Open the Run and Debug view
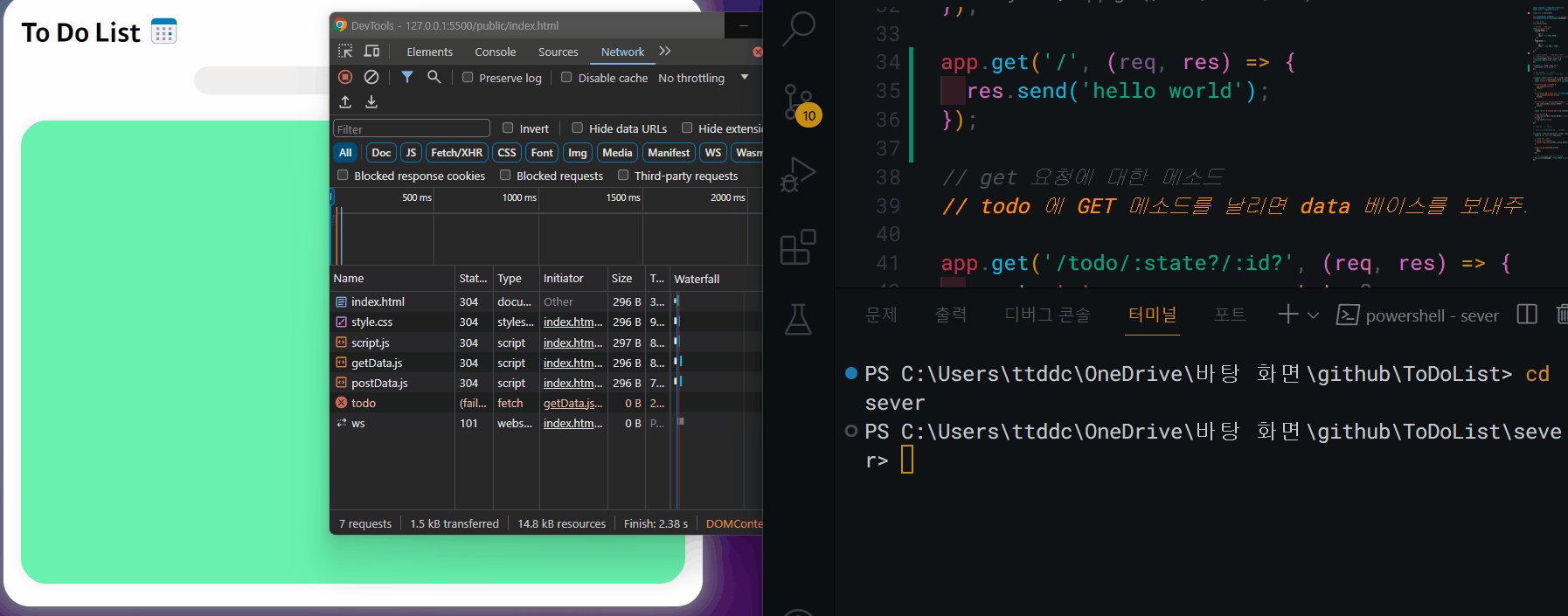Viewport: 1568px width, 616px height. point(798,174)
